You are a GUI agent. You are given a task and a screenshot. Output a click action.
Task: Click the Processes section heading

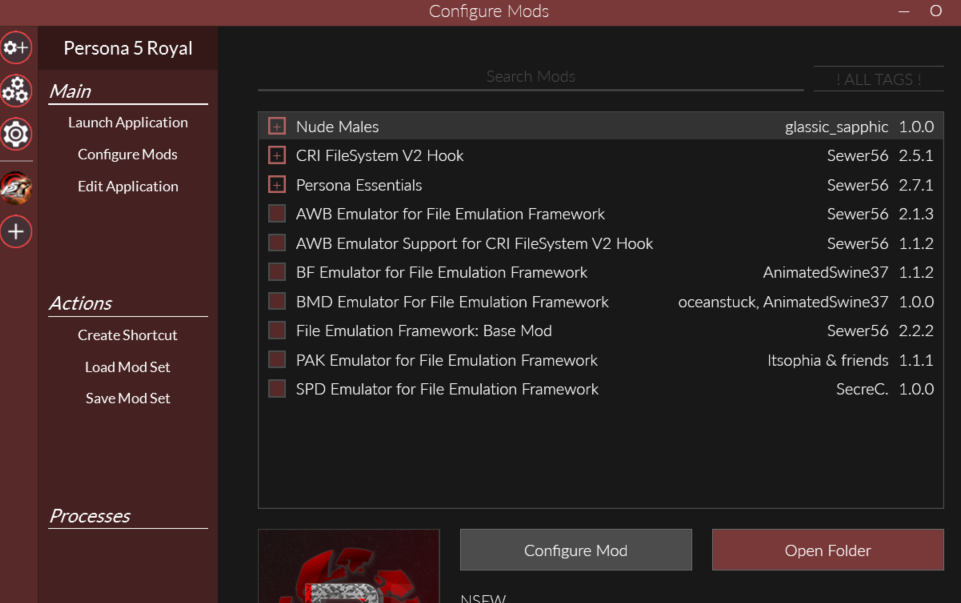[x=89, y=516]
